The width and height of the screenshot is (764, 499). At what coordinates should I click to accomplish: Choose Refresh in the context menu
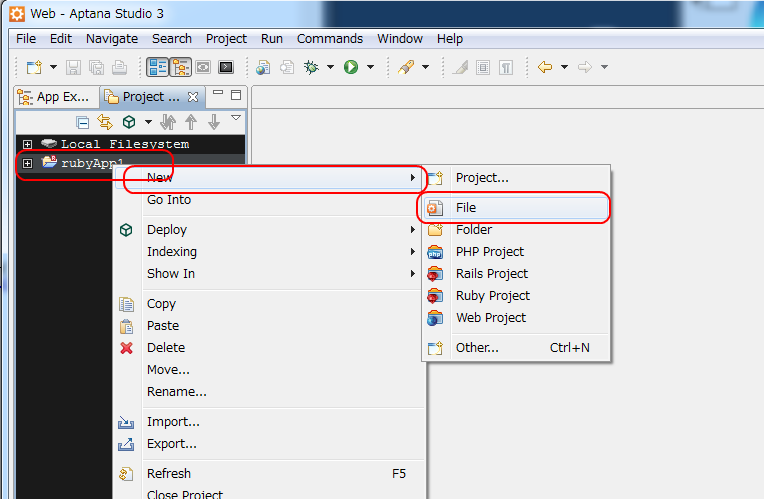[267, 474]
